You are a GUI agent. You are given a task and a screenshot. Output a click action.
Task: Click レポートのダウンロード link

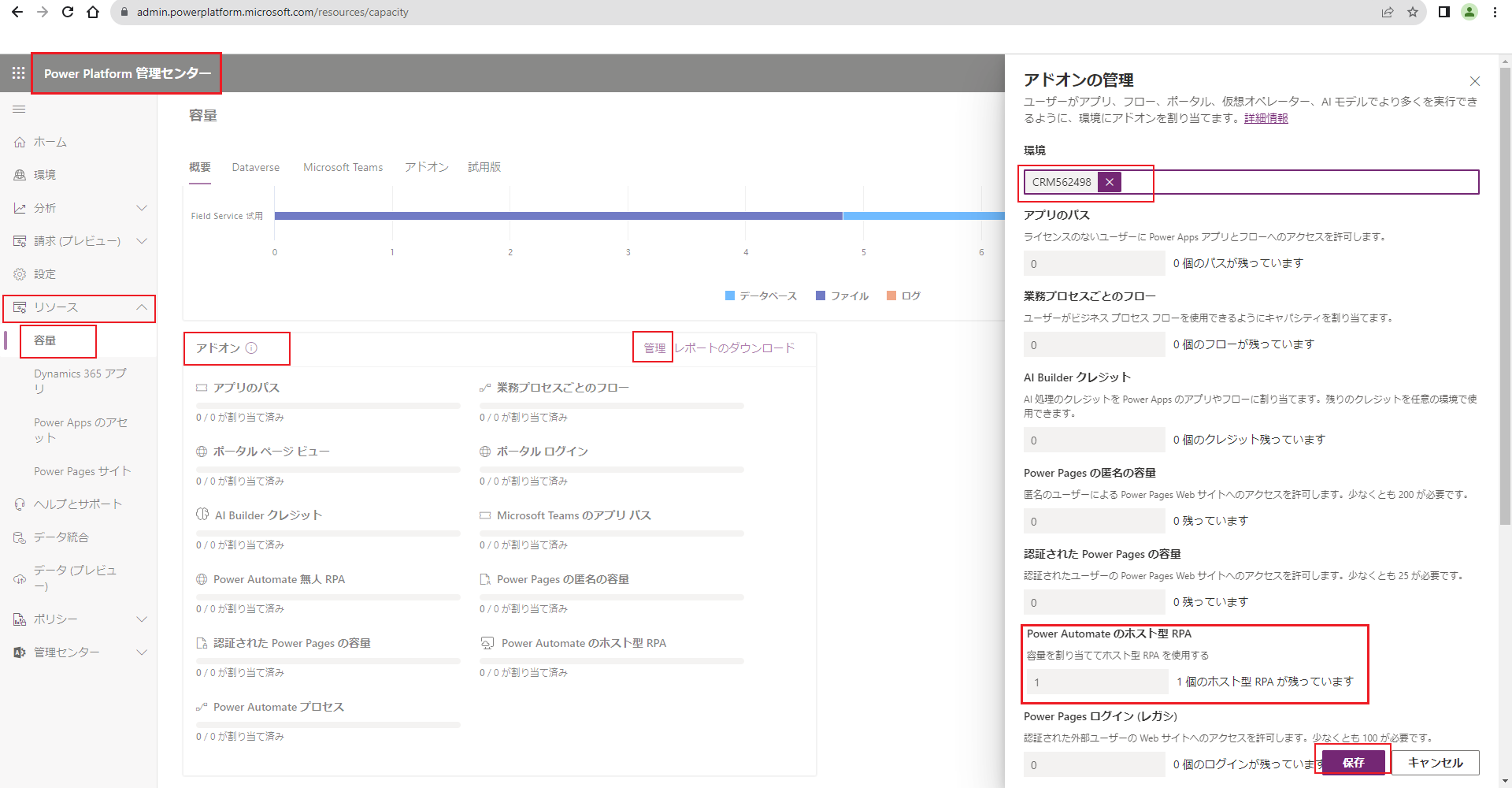tap(735, 348)
